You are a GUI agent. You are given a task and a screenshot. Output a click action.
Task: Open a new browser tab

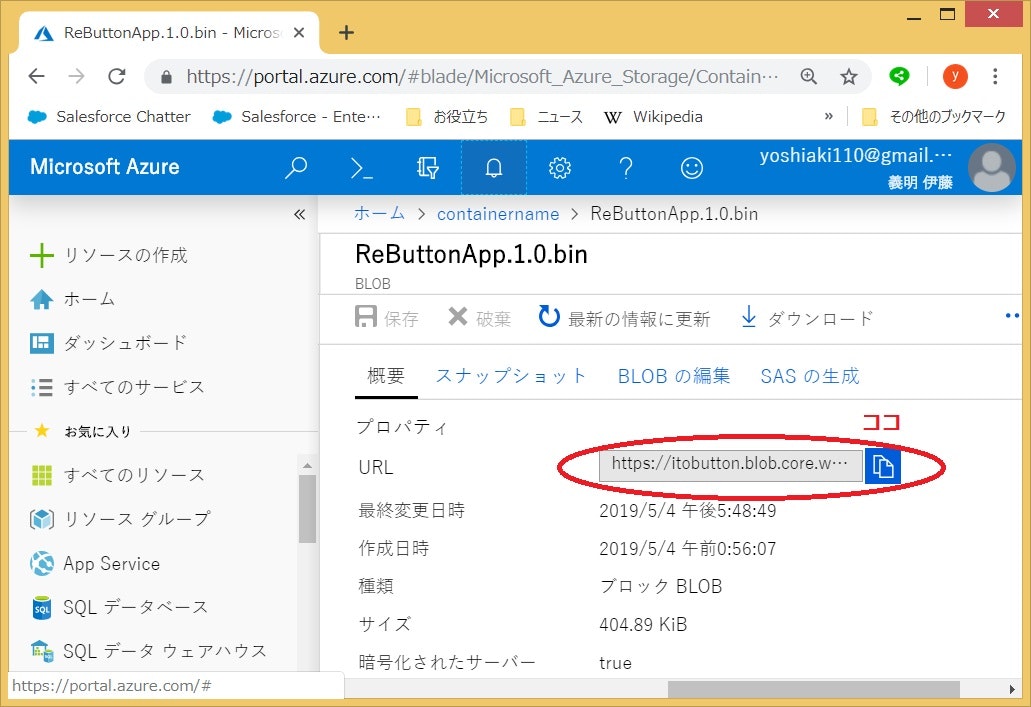point(347,32)
